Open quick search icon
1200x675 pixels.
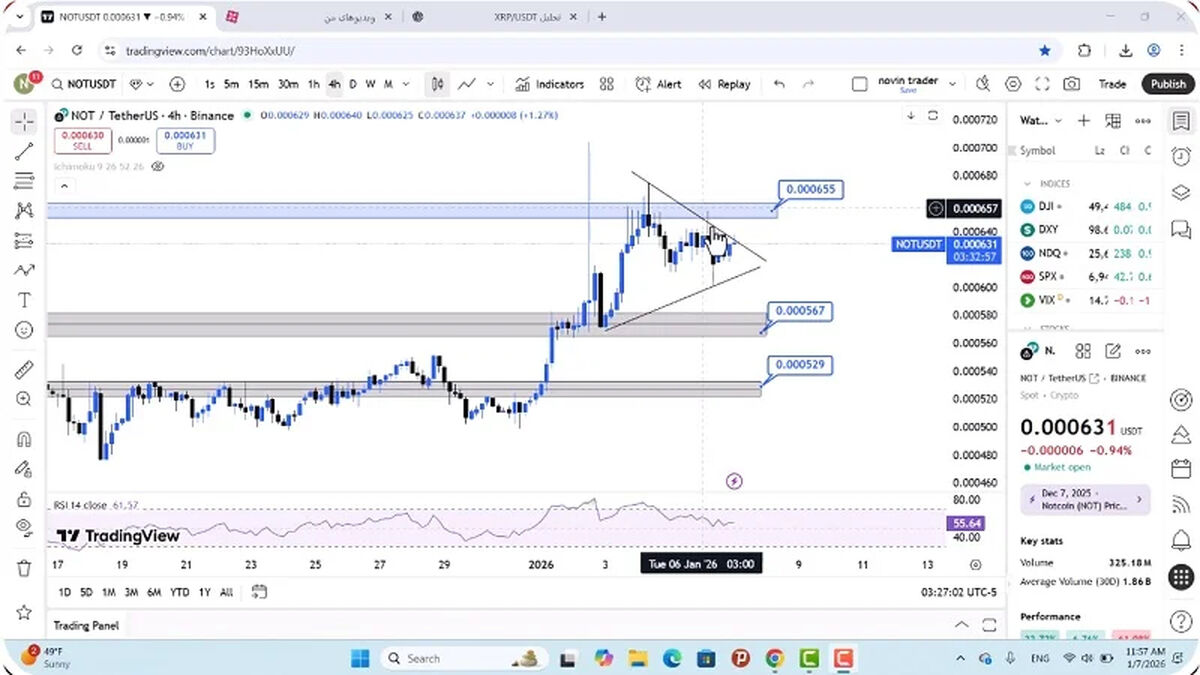(x=984, y=84)
